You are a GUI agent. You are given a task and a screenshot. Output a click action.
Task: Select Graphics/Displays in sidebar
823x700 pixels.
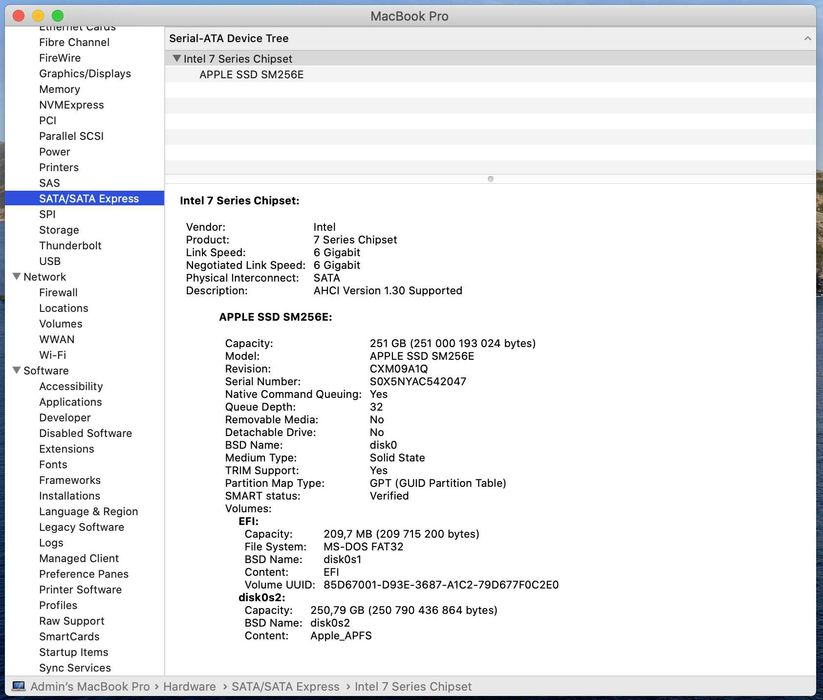[x=85, y=73]
